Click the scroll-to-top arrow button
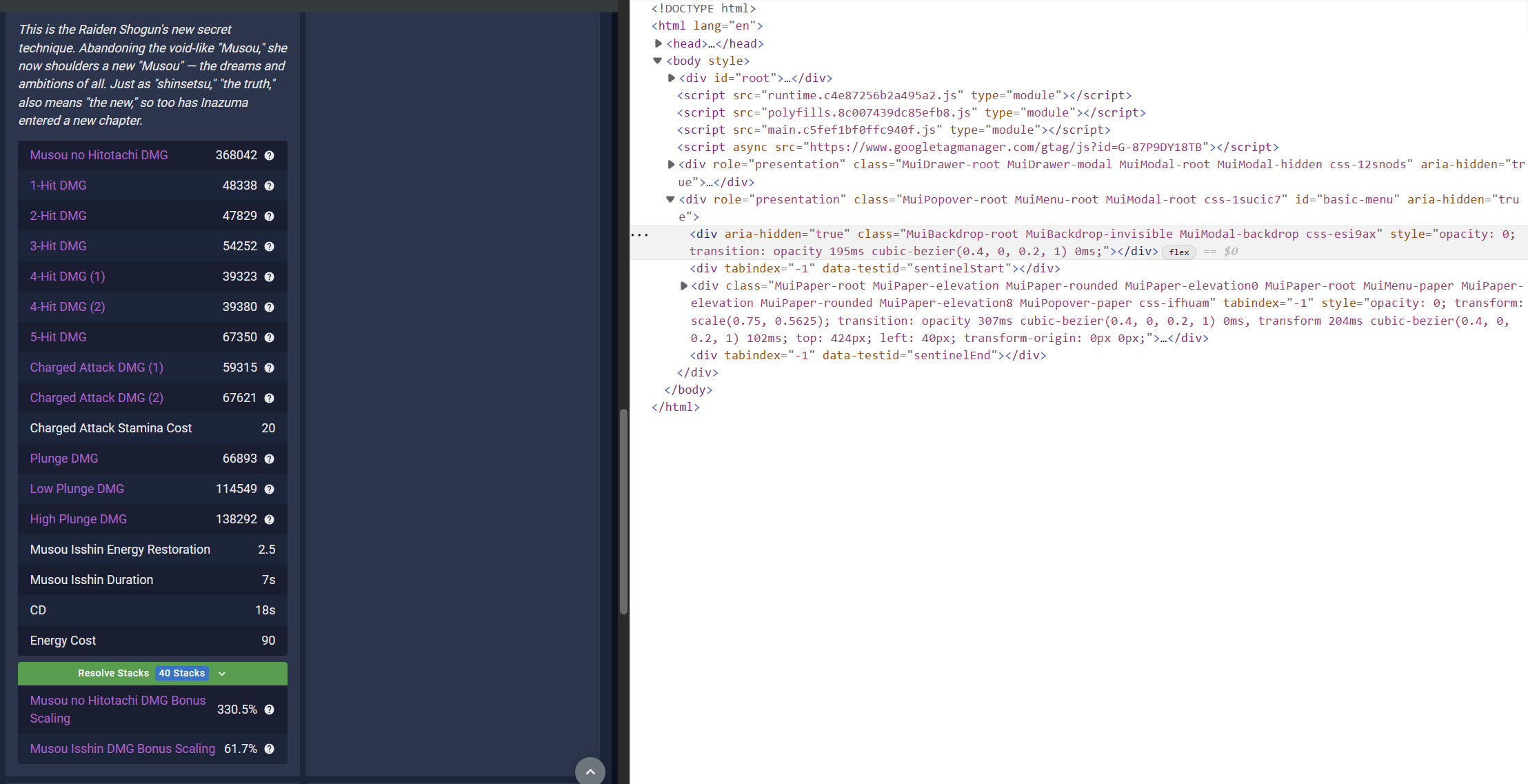1528x784 pixels. (x=590, y=771)
